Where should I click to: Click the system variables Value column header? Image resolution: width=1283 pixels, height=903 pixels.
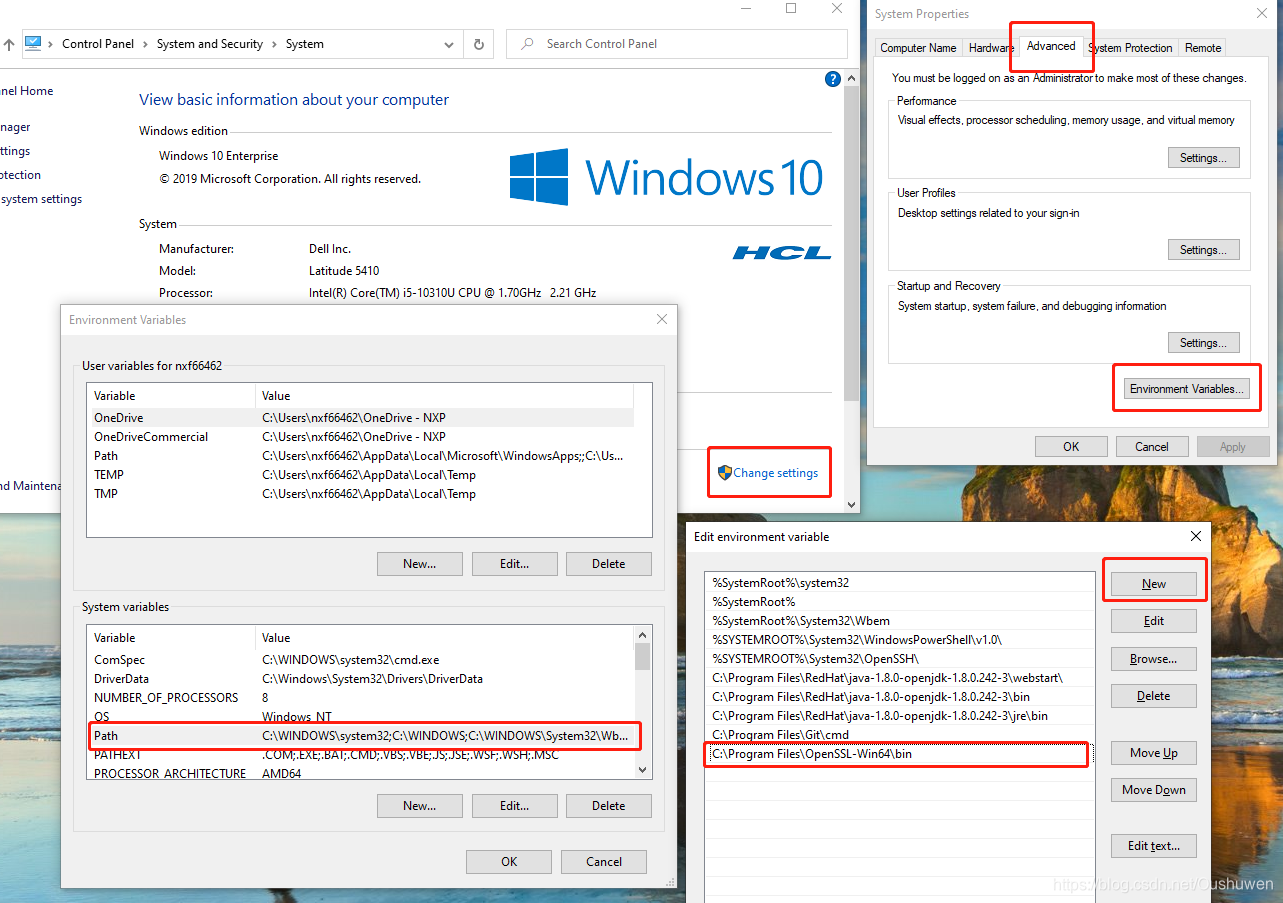[x=445, y=638]
